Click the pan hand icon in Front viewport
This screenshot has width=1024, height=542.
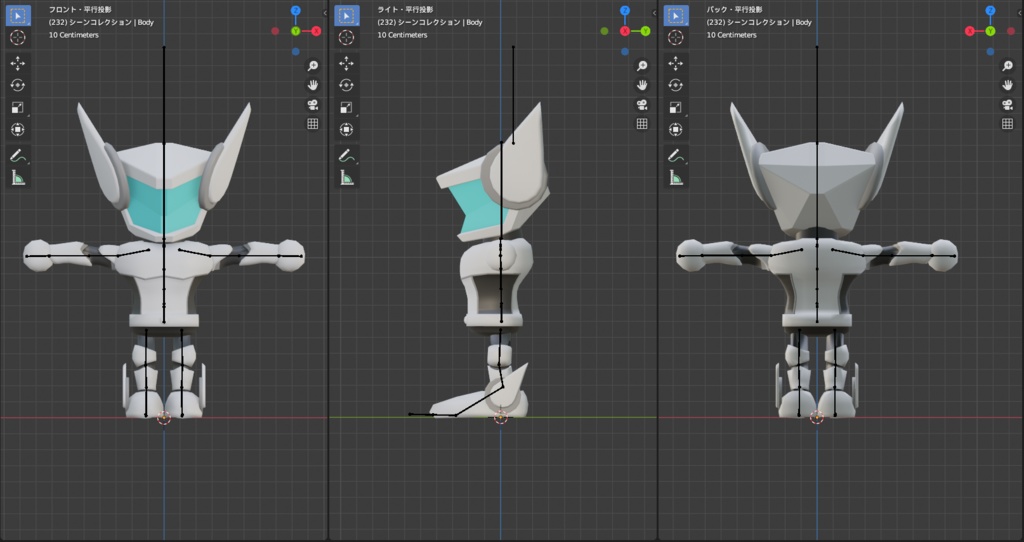tap(313, 85)
